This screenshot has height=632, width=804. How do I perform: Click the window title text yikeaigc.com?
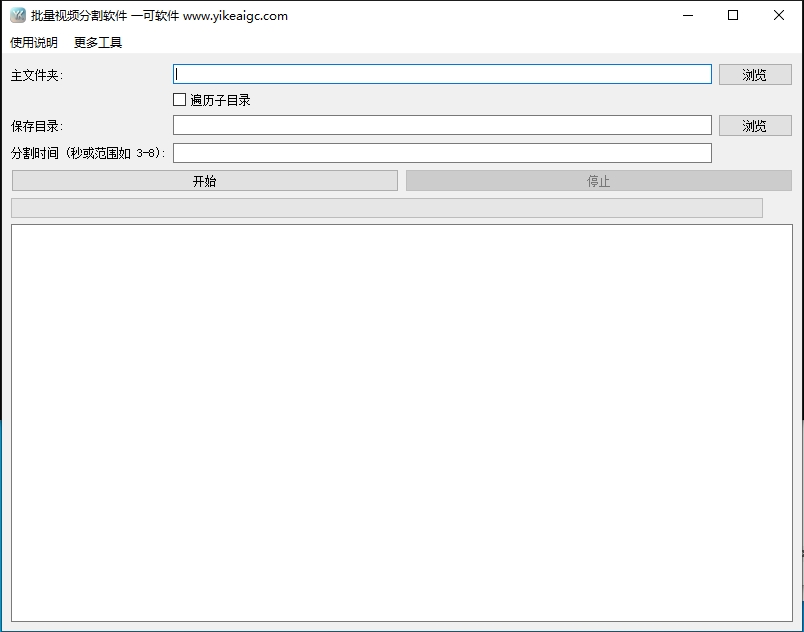tap(235, 15)
